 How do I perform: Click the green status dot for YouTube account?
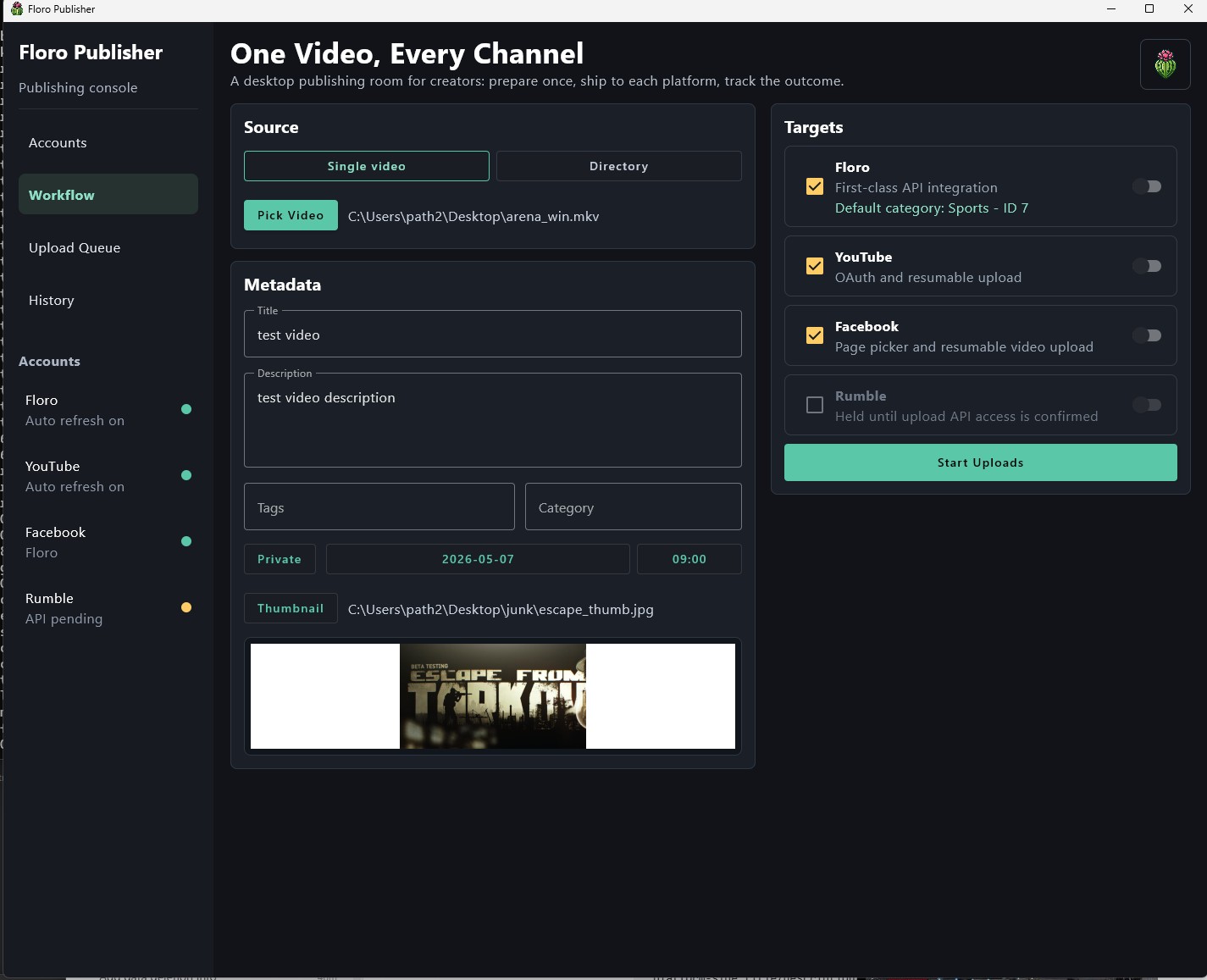tap(186, 475)
